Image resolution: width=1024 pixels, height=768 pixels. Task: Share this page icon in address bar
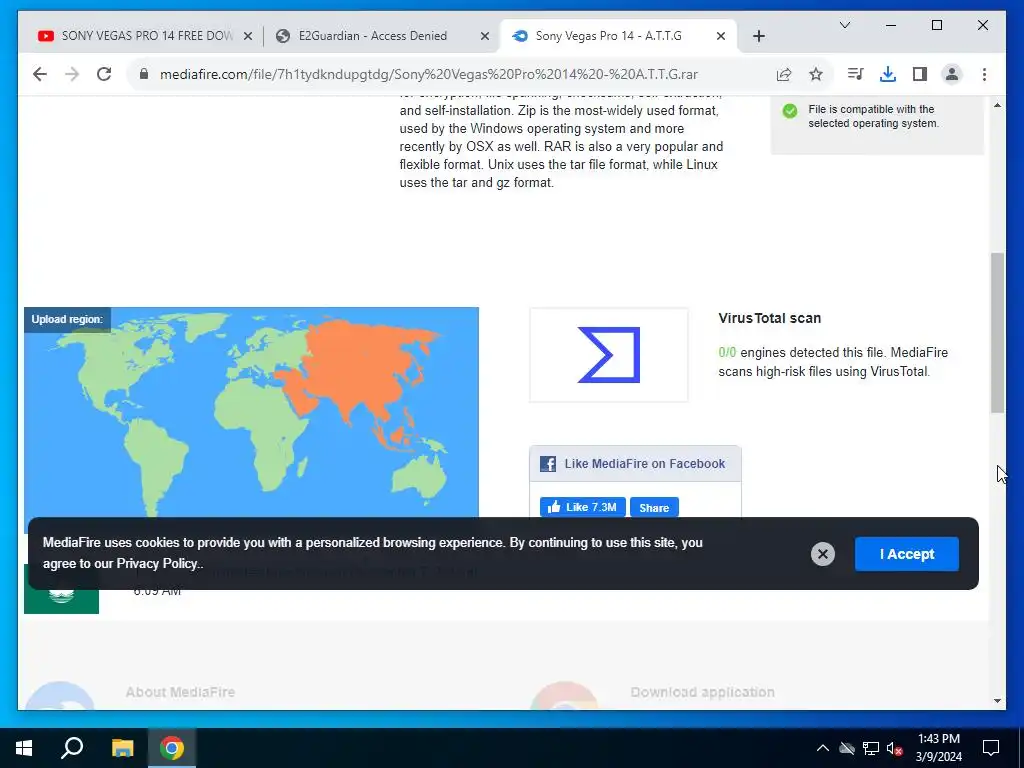pyautogui.click(x=784, y=74)
